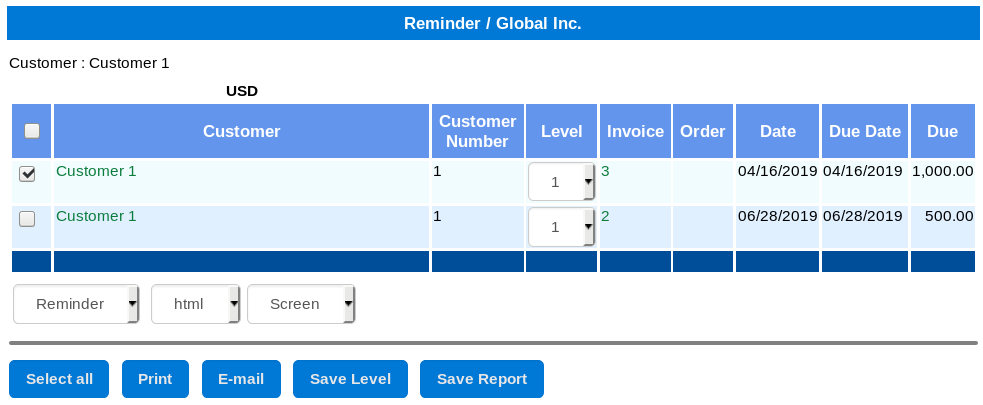Screen dimensions: 983x405
Task: Tick the header select-all checkbox
Action: [31, 130]
